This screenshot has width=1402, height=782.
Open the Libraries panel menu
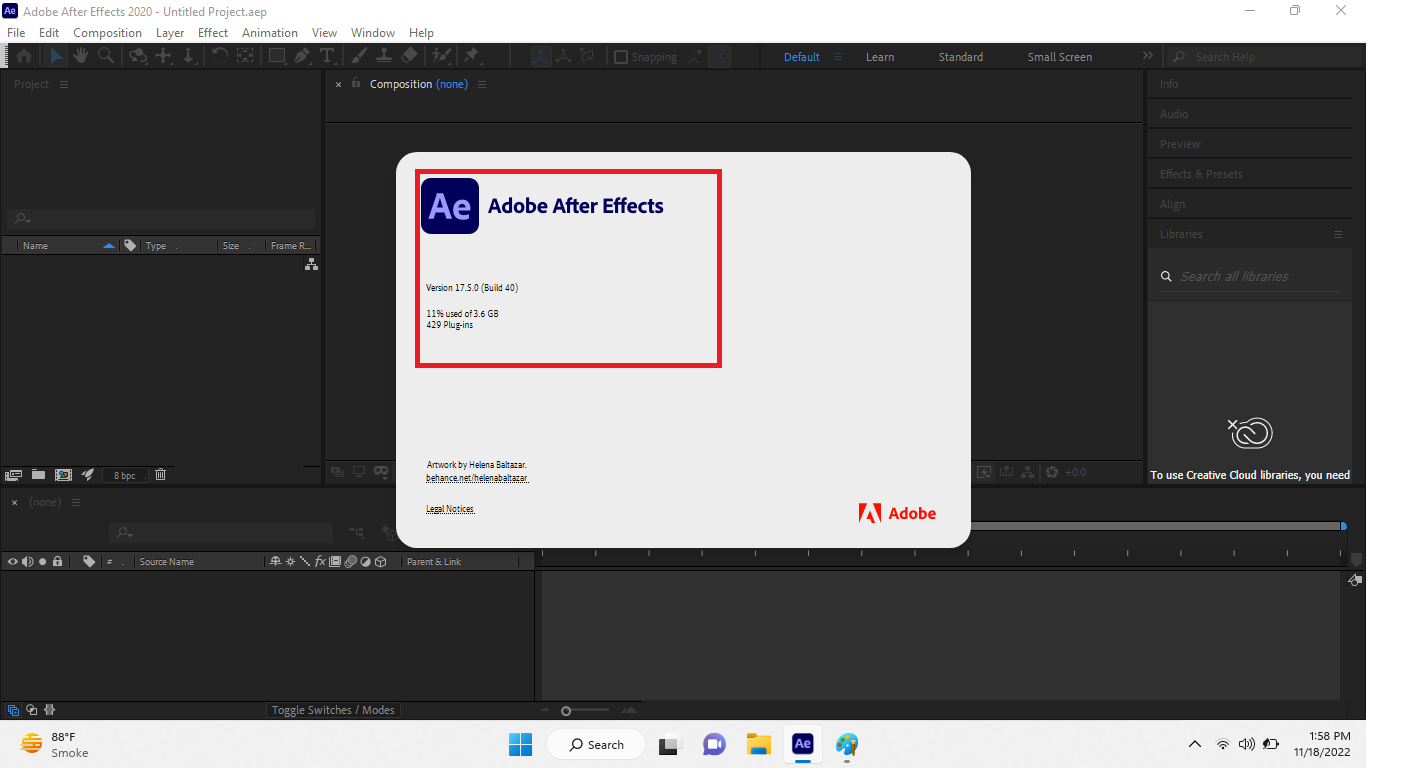pyautogui.click(x=1338, y=234)
